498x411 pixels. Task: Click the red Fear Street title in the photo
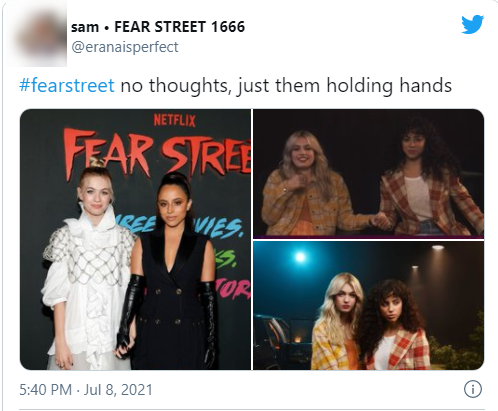click(x=157, y=153)
